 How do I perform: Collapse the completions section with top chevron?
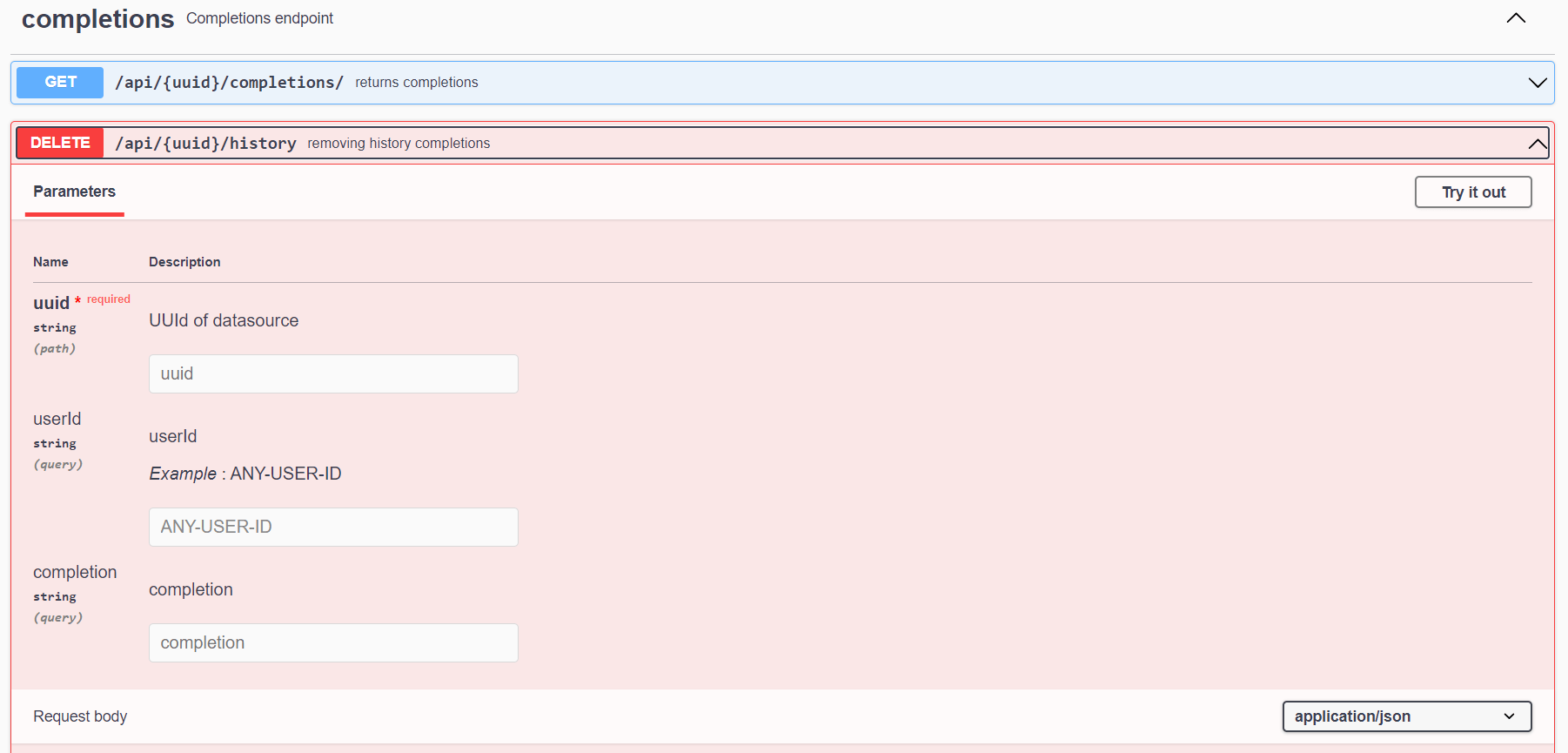[1516, 18]
